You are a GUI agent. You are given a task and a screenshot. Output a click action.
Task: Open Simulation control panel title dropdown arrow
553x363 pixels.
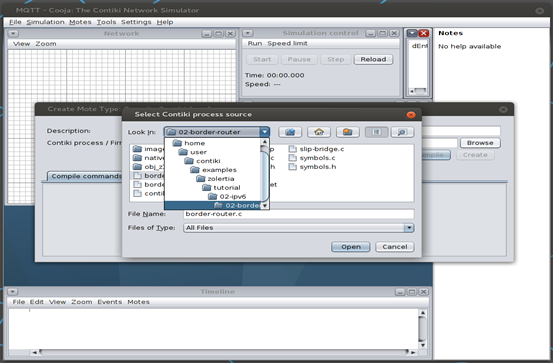[248, 33]
